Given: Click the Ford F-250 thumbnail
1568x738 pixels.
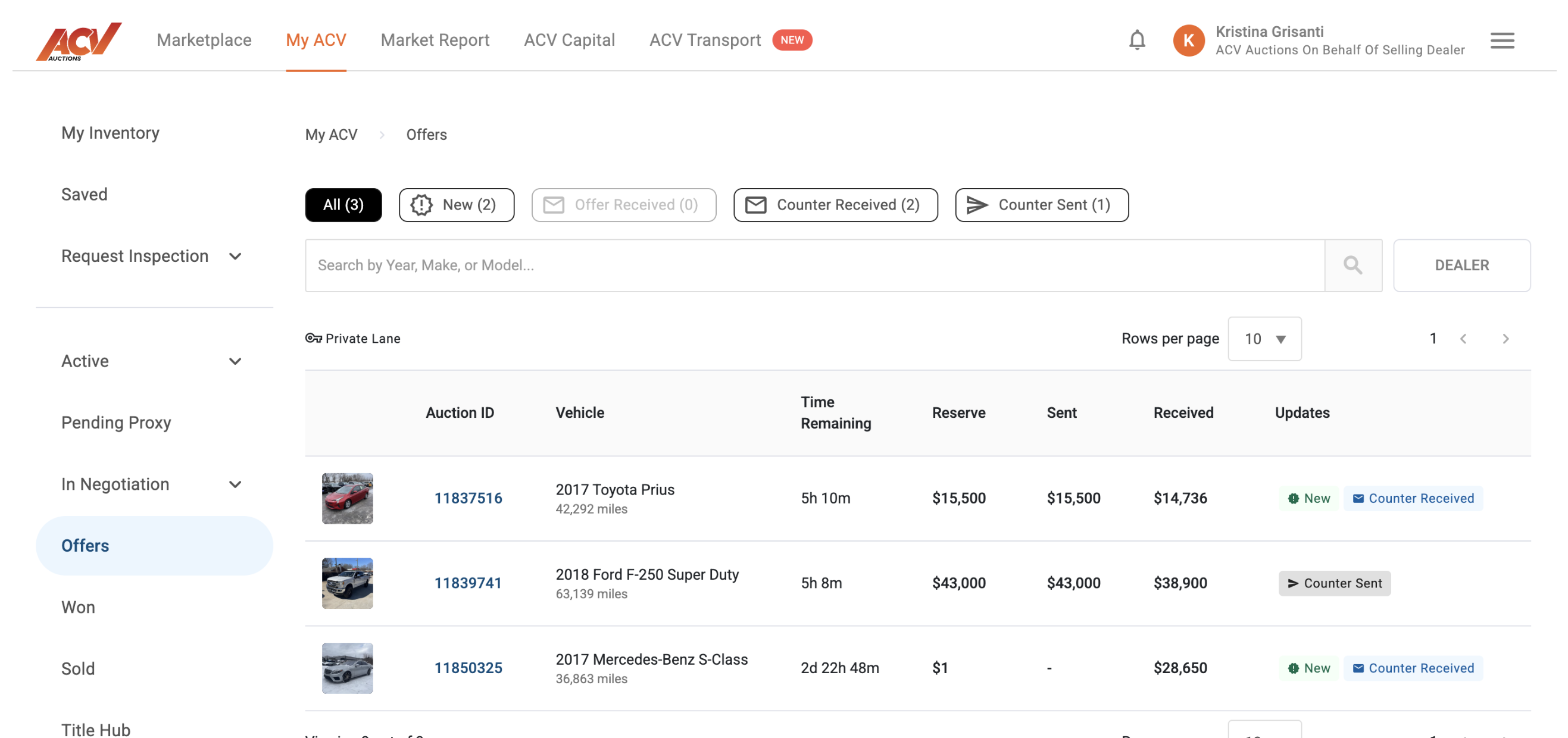Looking at the screenshot, I should click(347, 582).
